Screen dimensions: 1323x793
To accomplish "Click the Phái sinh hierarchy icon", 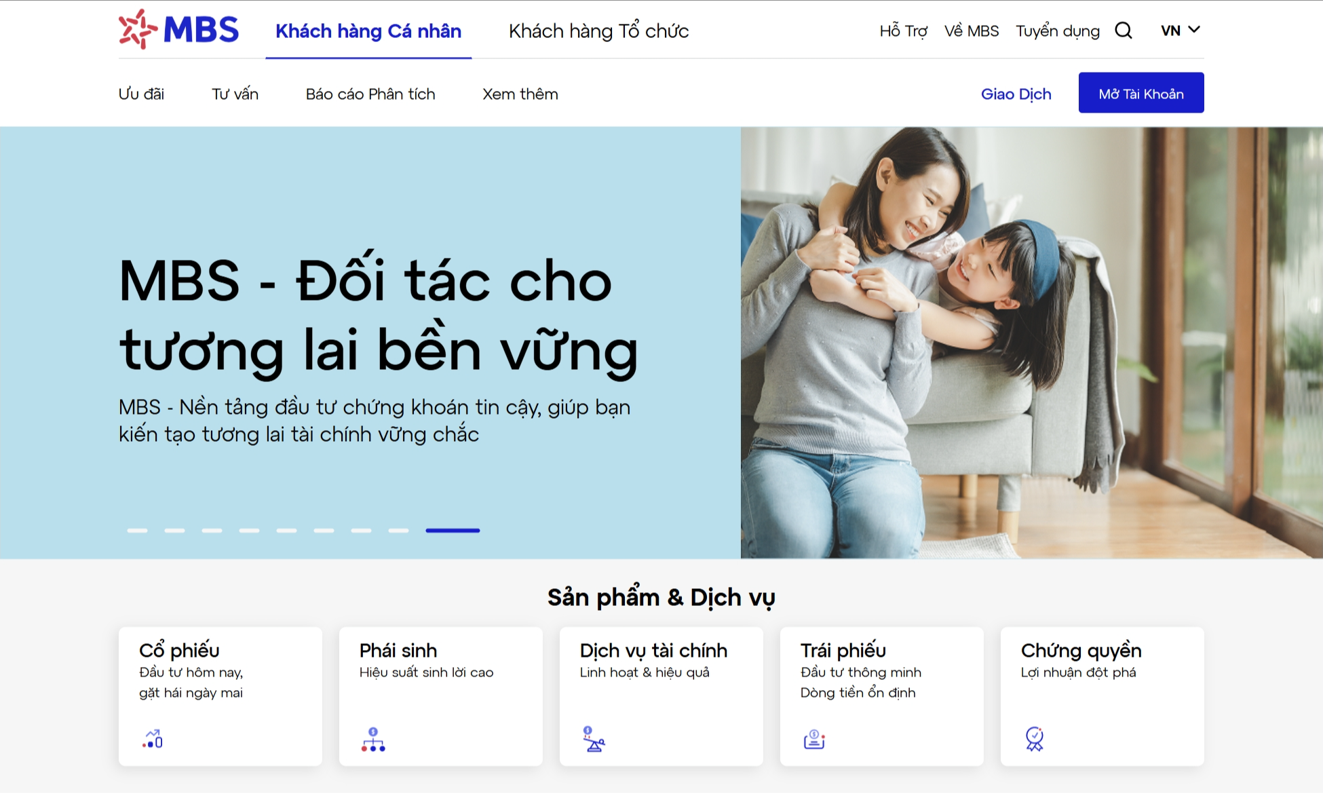I will click(373, 739).
